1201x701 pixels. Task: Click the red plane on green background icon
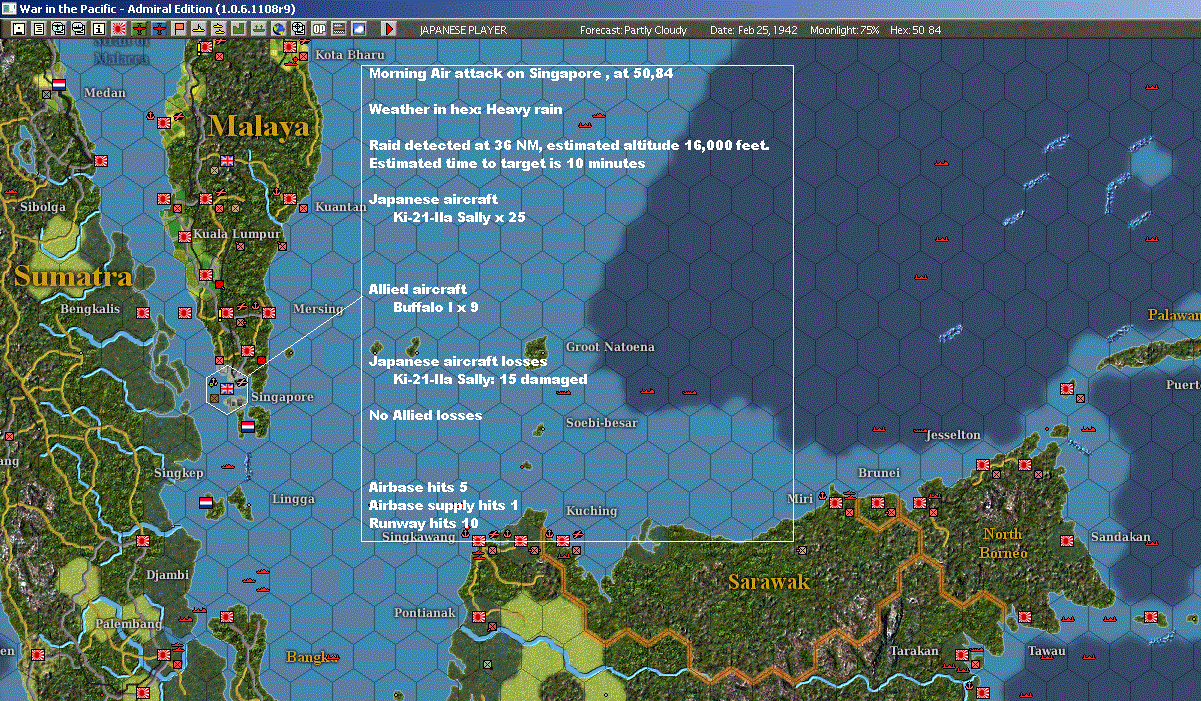click(x=139, y=29)
